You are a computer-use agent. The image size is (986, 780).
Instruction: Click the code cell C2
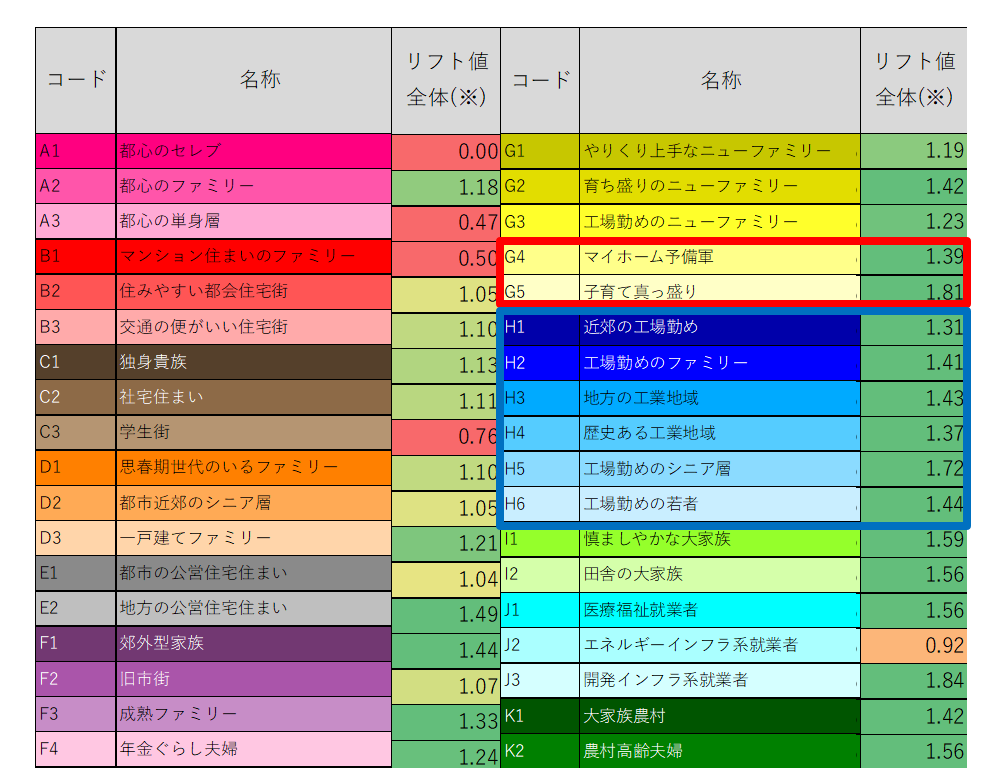pyautogui.click(x=75, y=398)
